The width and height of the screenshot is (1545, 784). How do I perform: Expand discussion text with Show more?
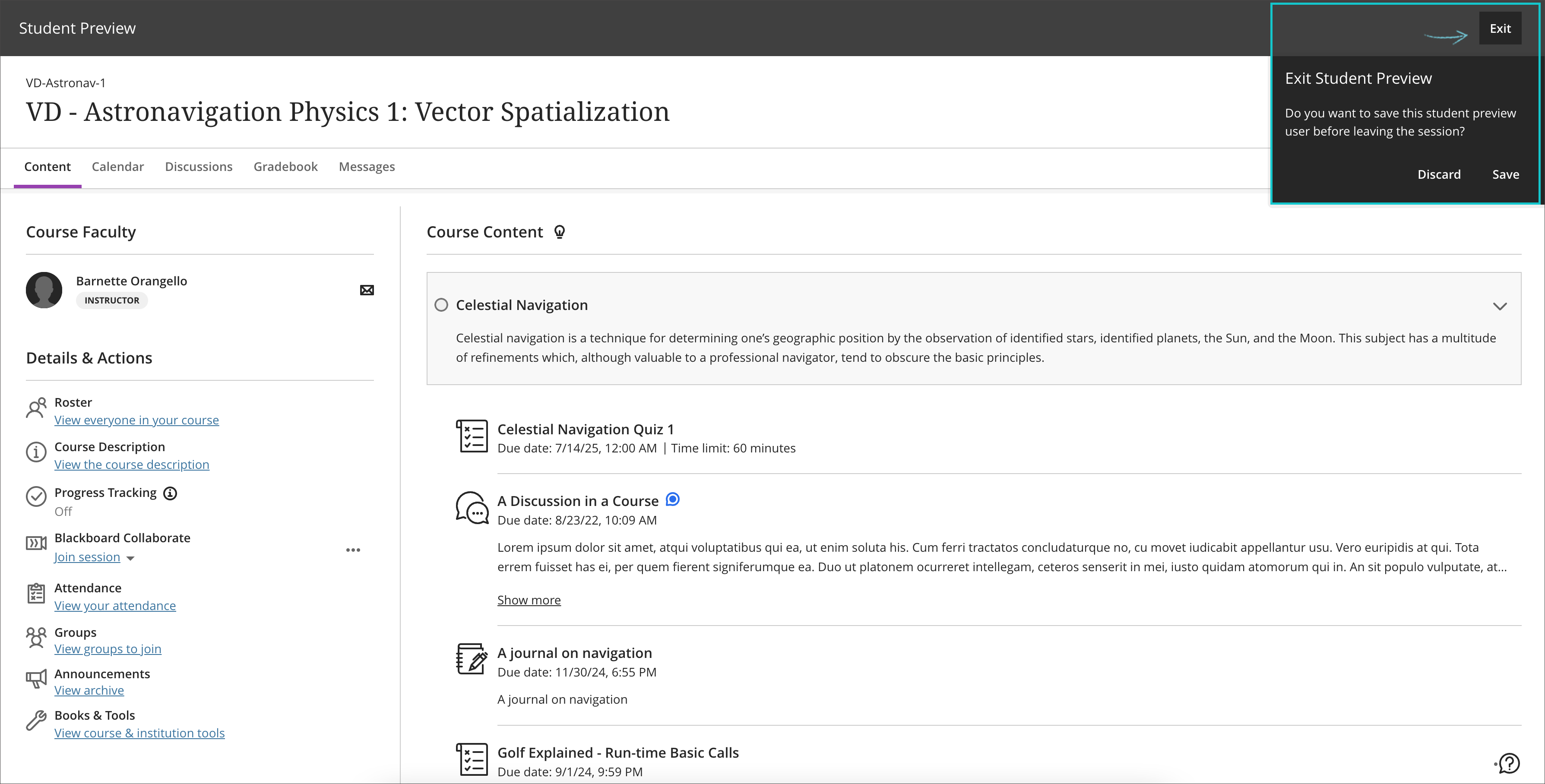coord(529,601)
